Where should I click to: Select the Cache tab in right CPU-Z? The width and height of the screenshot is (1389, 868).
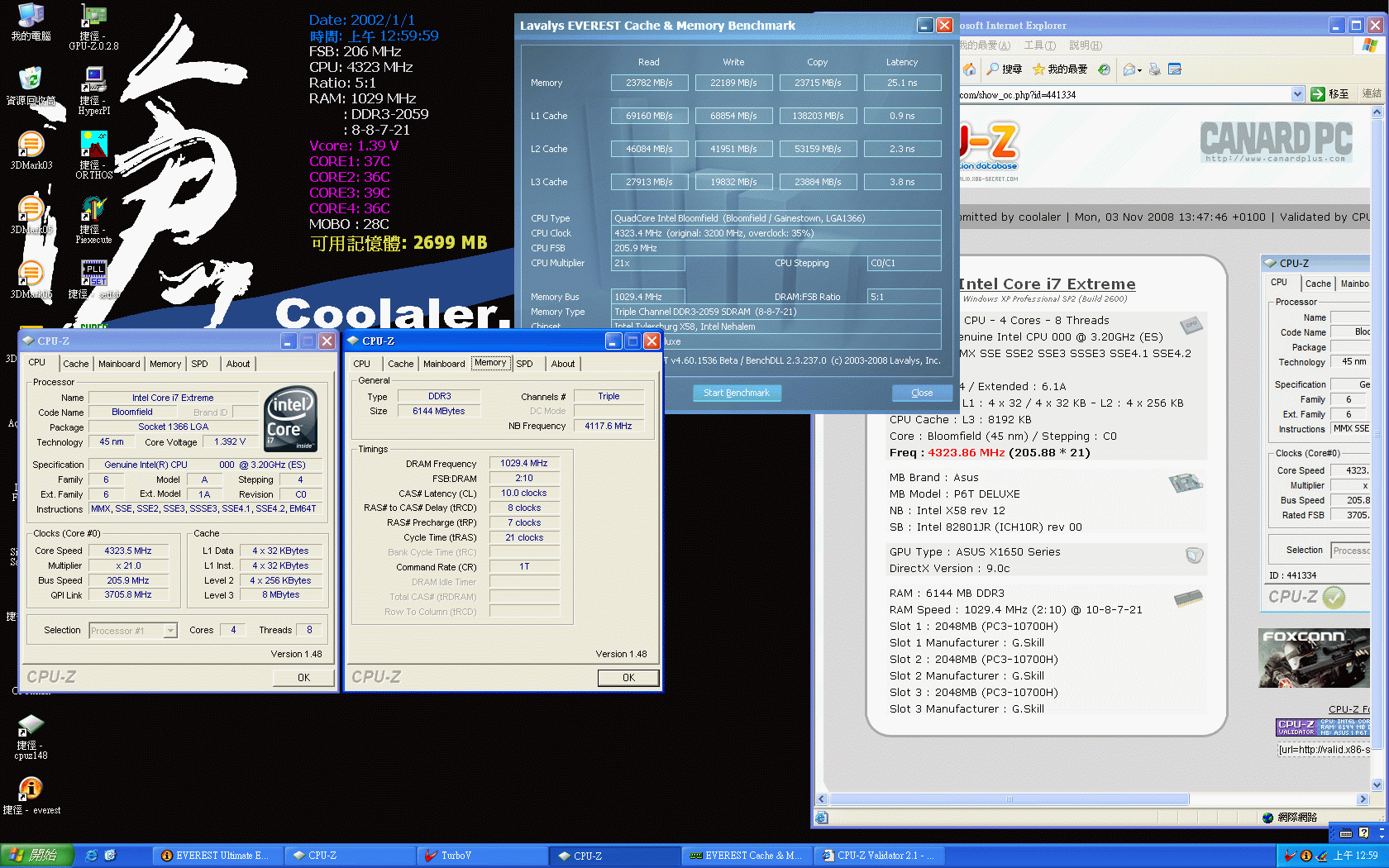(x=400, y=364)
